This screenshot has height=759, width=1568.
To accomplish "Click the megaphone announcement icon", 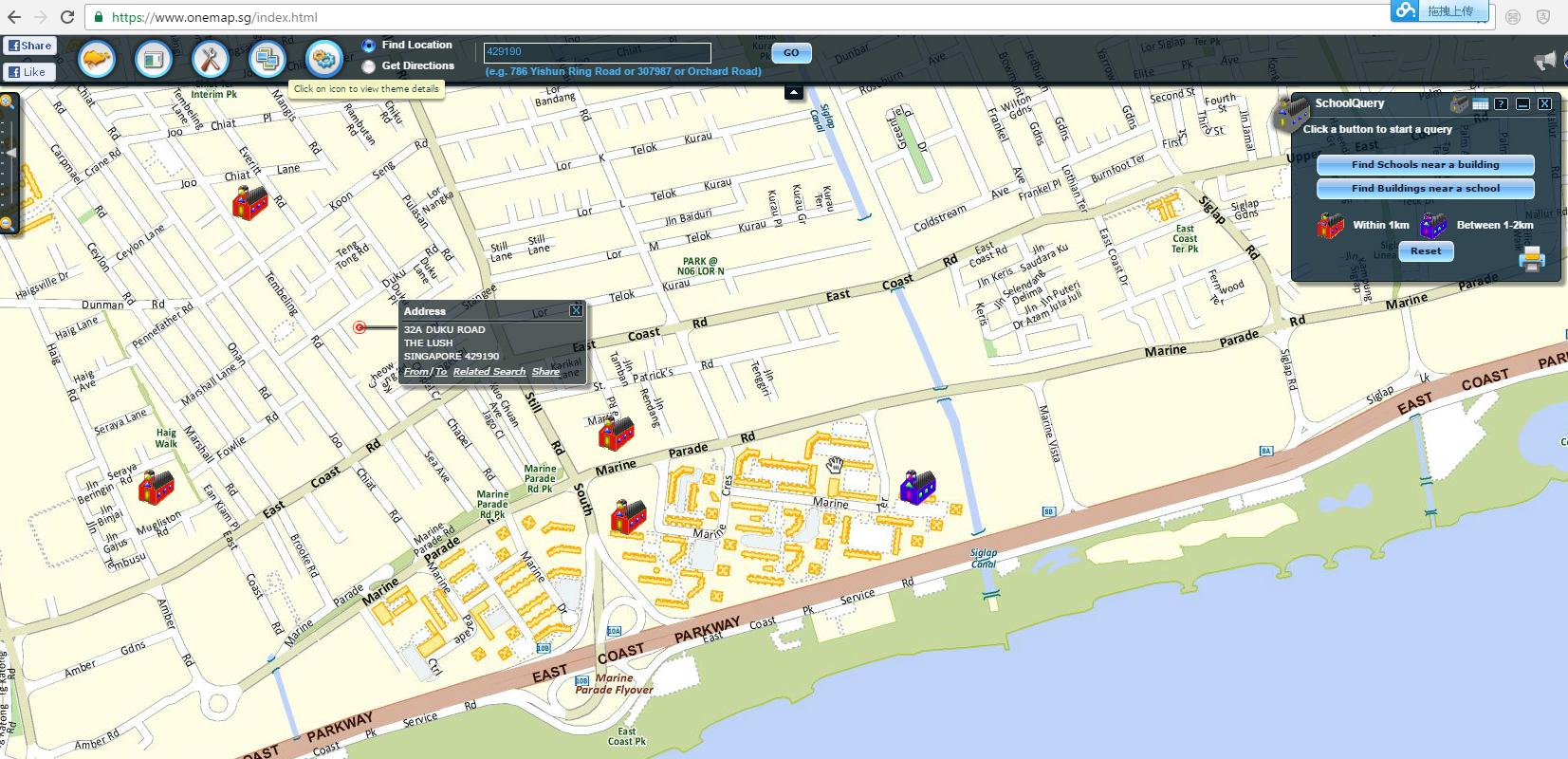I will pos(1544,61).
